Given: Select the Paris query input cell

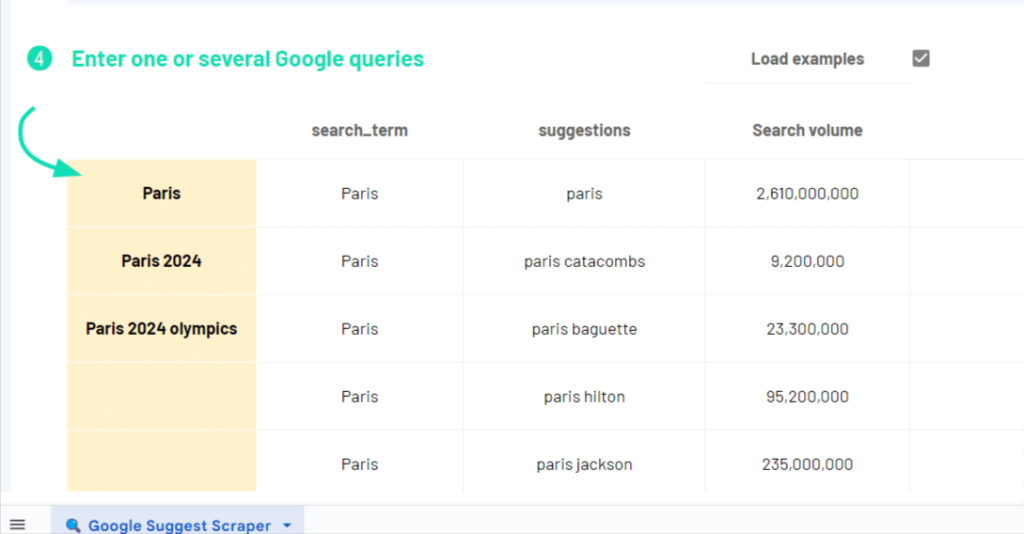Looking at the screenshot, I should pyautogui.click(x=161, y=193).
